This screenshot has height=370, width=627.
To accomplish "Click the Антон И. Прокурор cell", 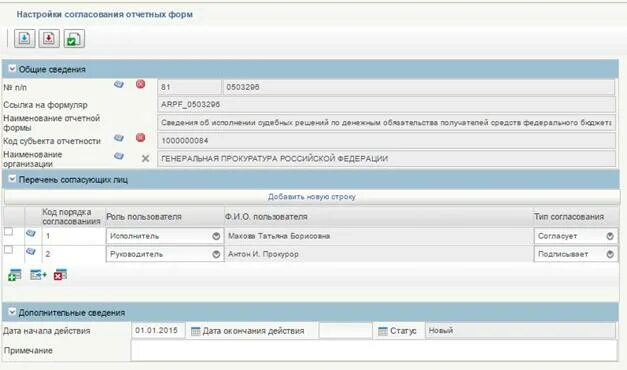I will [378, 254].
